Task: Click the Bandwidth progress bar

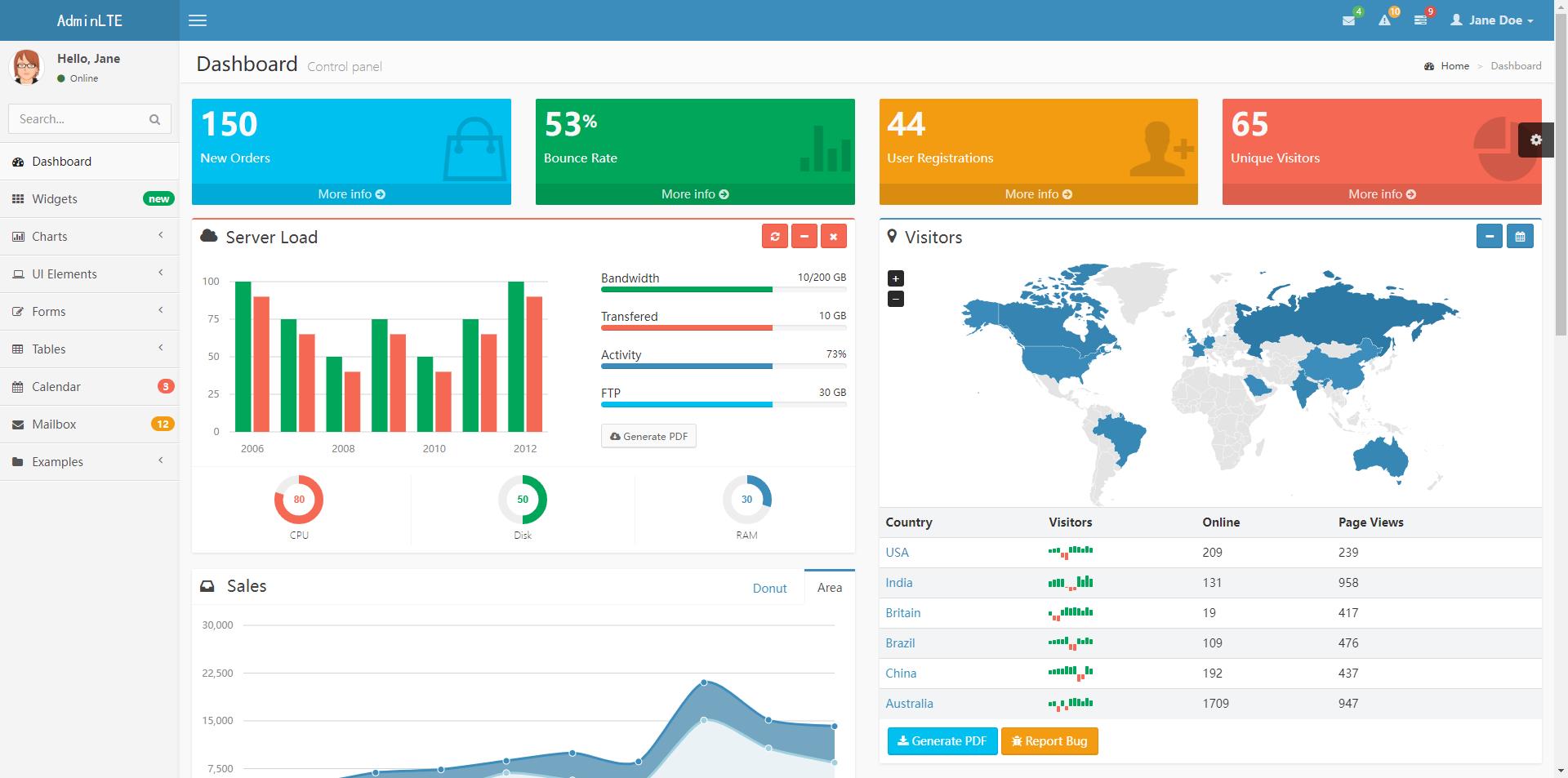Action: click(724, 289)
